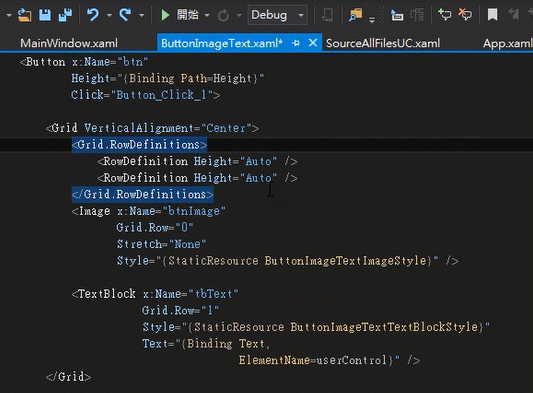Click the Text="{Binding Text, line
Screen dimensions: 533x393
(x=206, y=344)
